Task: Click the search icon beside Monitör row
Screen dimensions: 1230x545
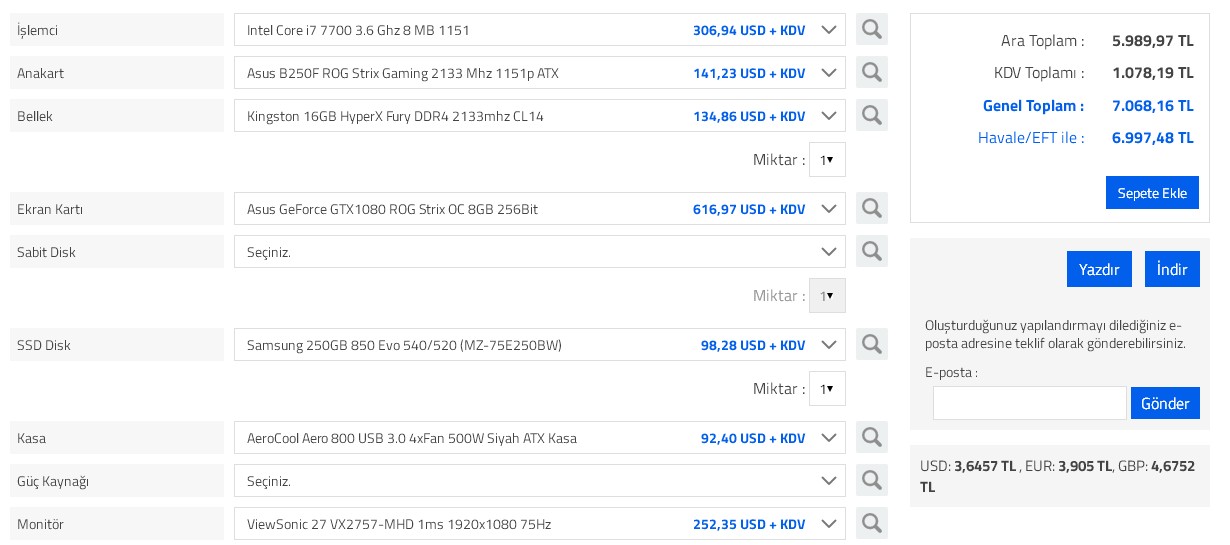Action: point(871,524)
